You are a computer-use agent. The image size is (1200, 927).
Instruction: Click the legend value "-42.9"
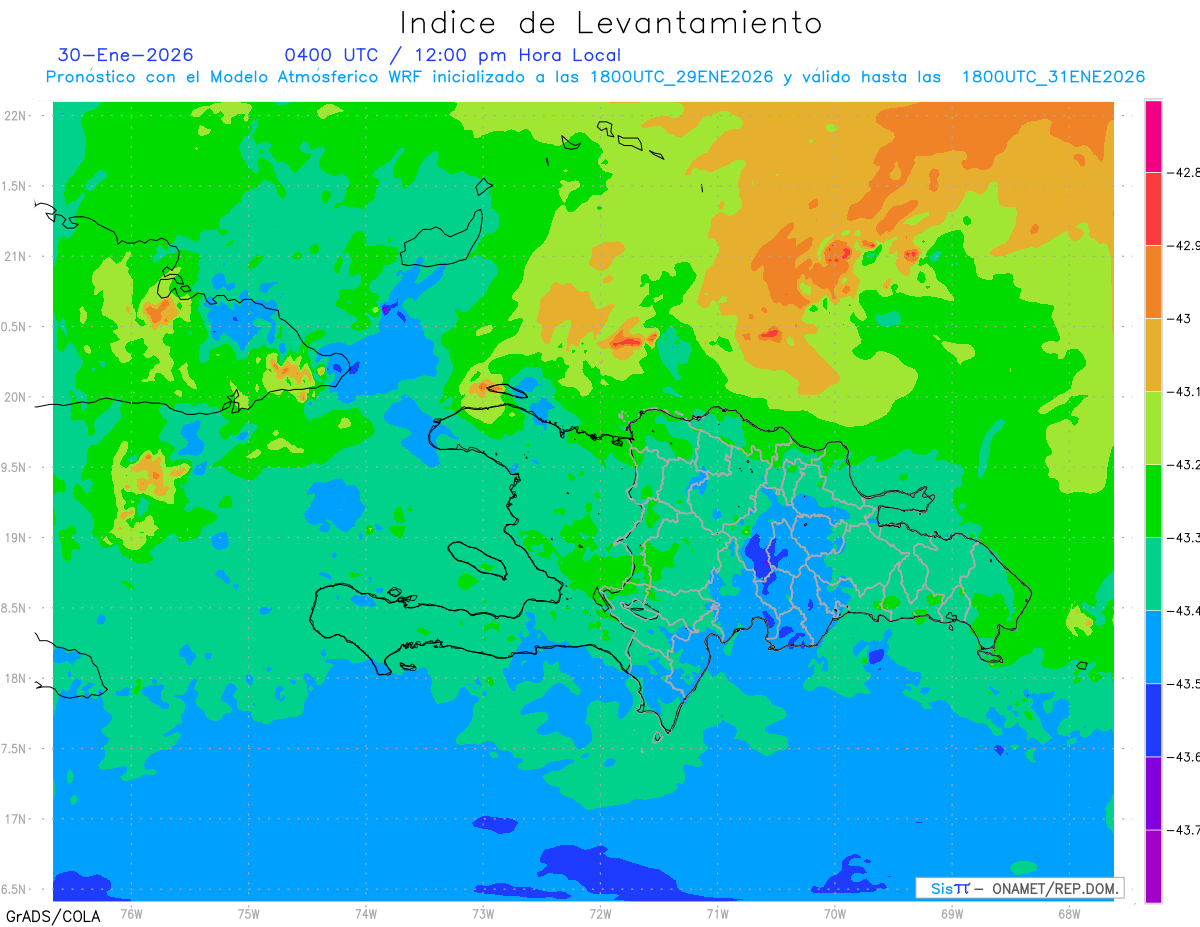tap(1185, 246)
